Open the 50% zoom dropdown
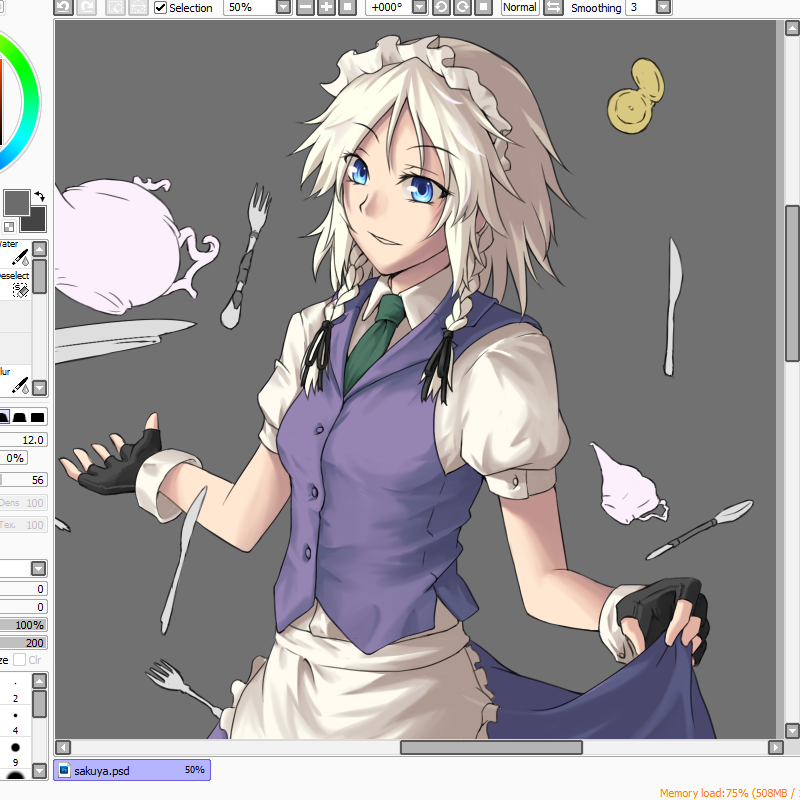Screen dimensions: 800x800 [x=283, y=7]
